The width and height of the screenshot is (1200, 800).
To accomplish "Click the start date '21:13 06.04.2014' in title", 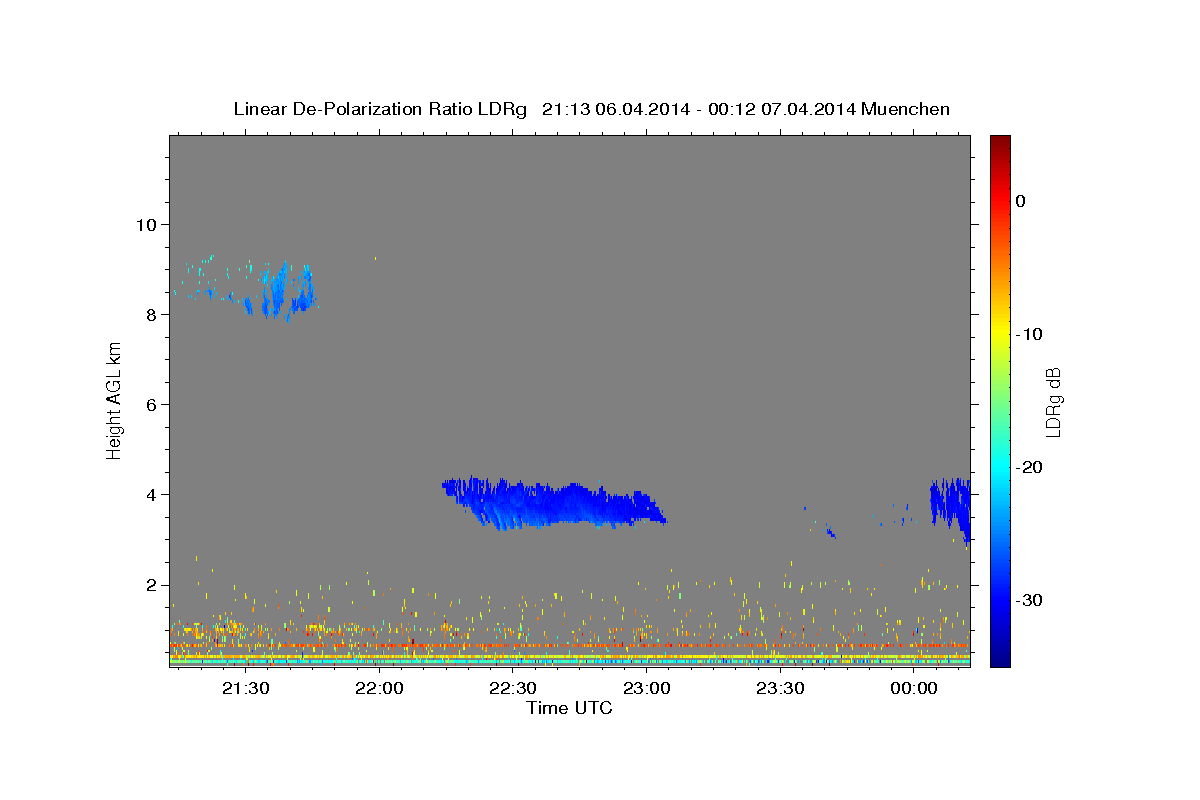I will [x=616, y=109].
